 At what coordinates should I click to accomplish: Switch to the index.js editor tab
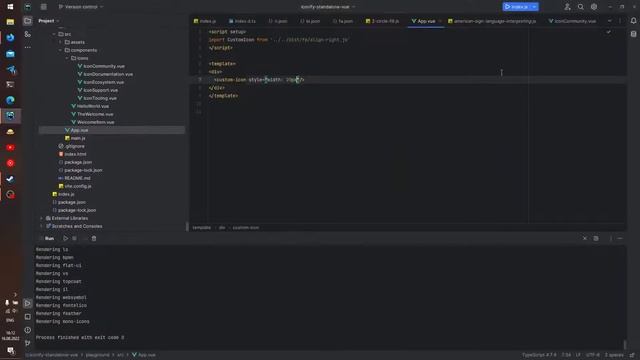click(205, 21)
